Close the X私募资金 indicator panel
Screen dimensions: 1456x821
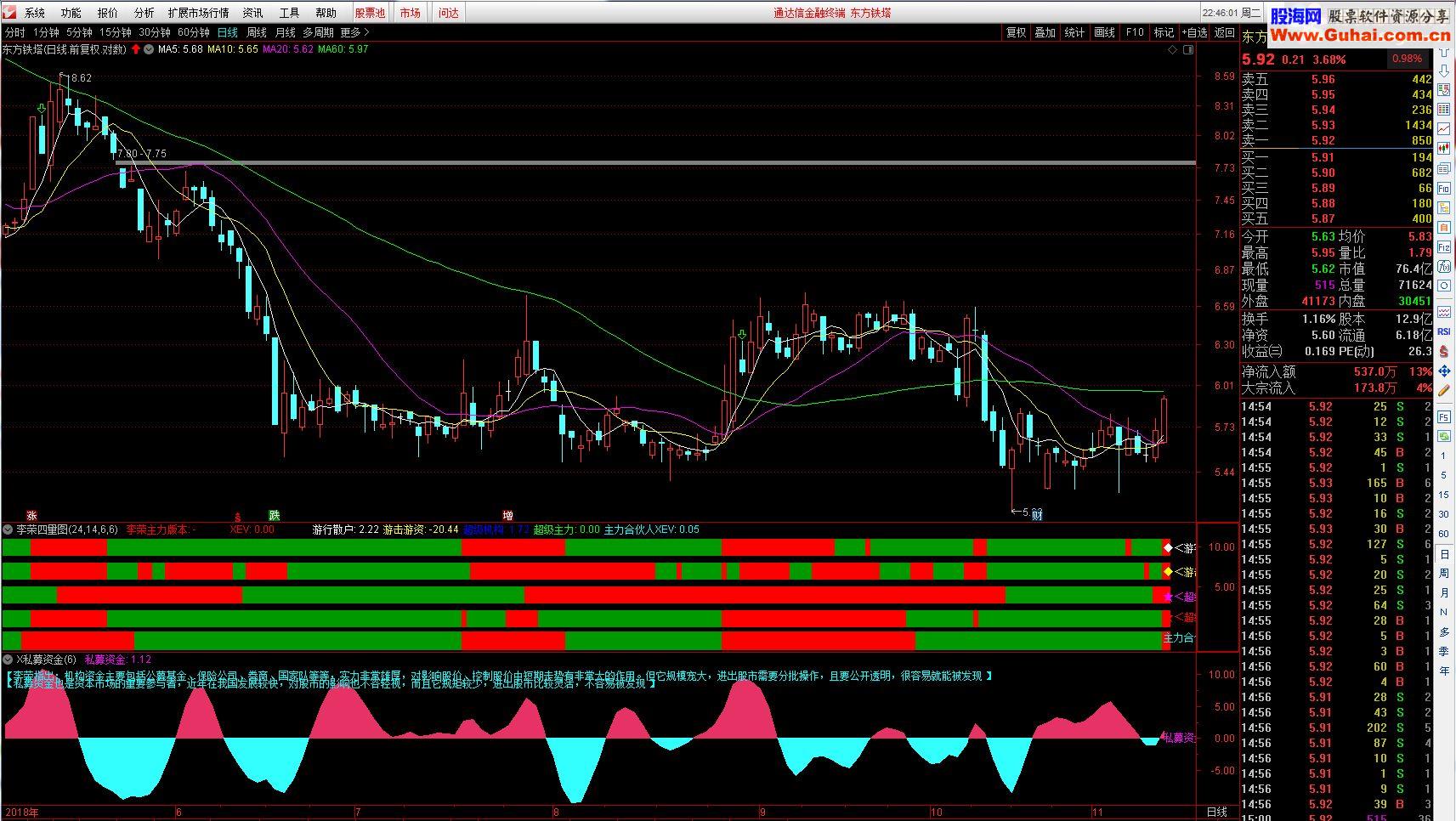coord(8,660)
